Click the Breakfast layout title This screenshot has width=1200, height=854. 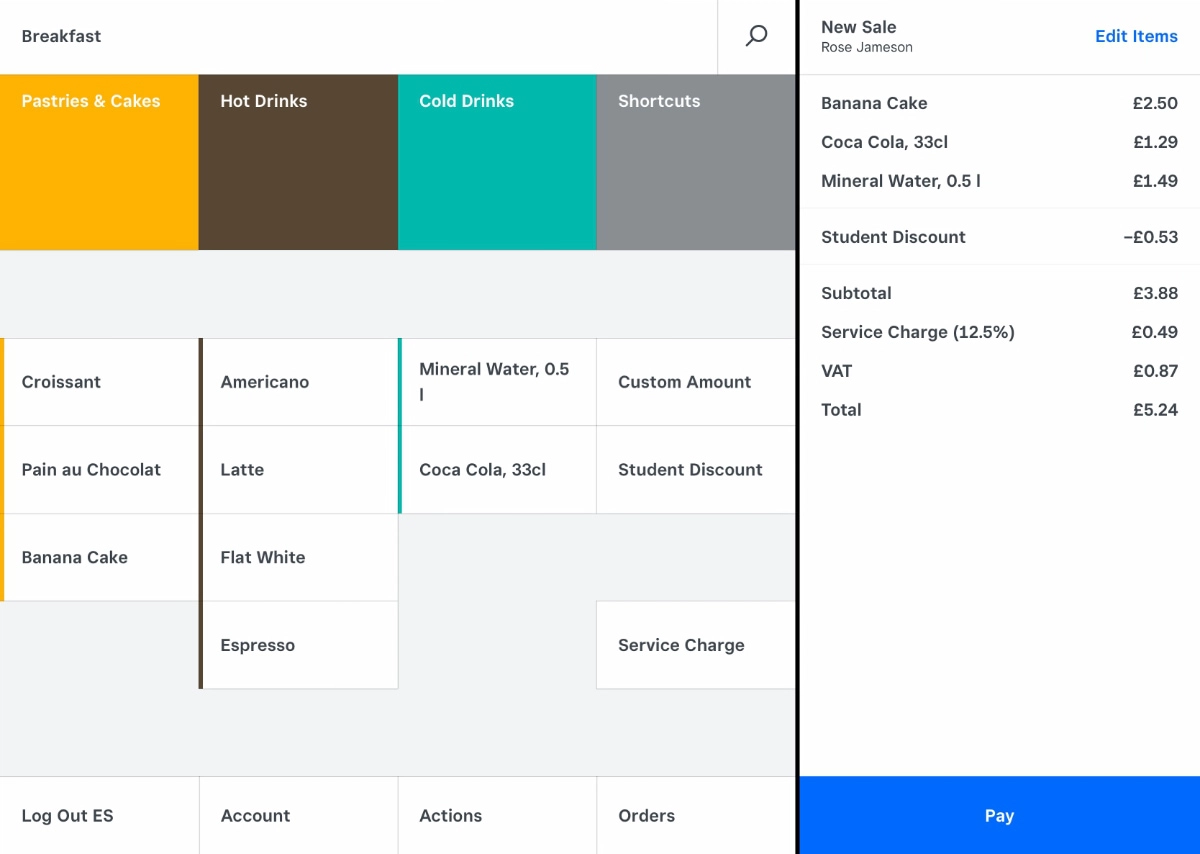pyautogui.click(x=61, y=36)
